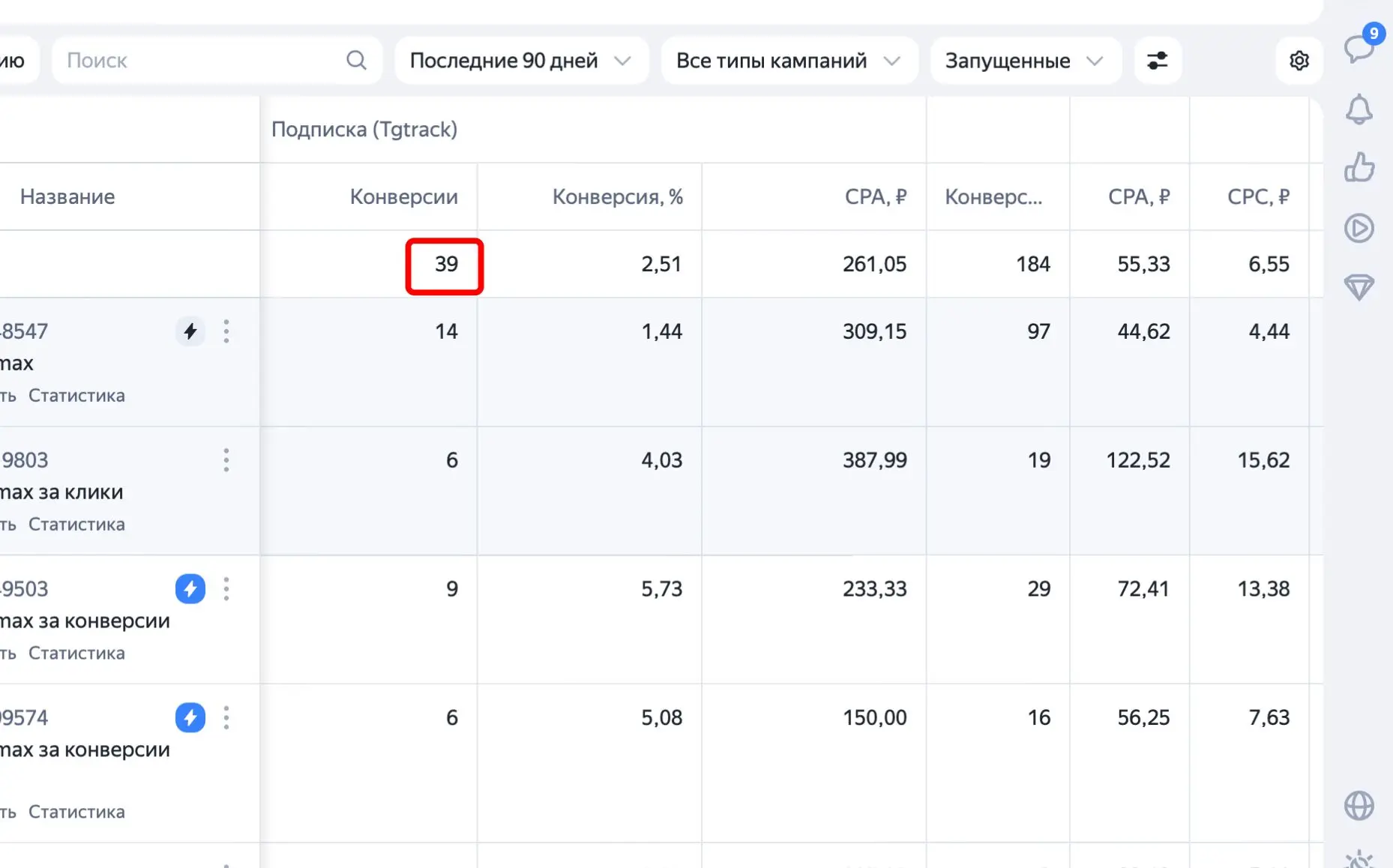Click the total CPA value 261,05
The height and width of the screenshot is (868, 1393).
pyautogui.click(x=874, y=264)
